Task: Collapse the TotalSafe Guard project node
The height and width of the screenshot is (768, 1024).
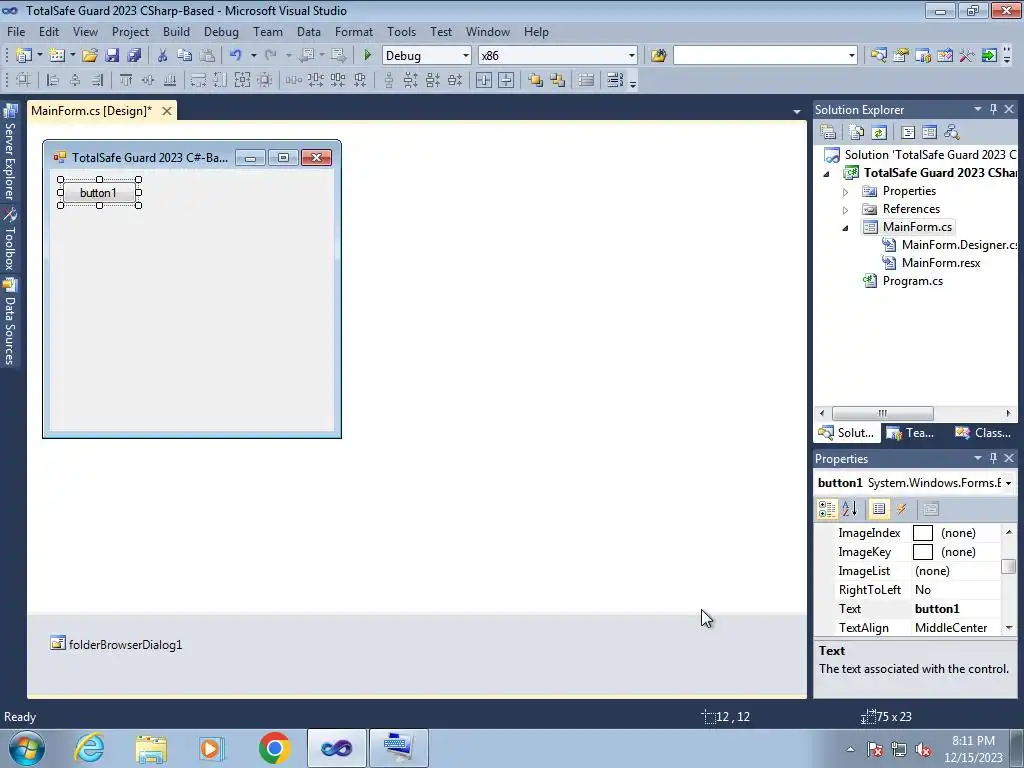Action: click(x=826, y=174)
